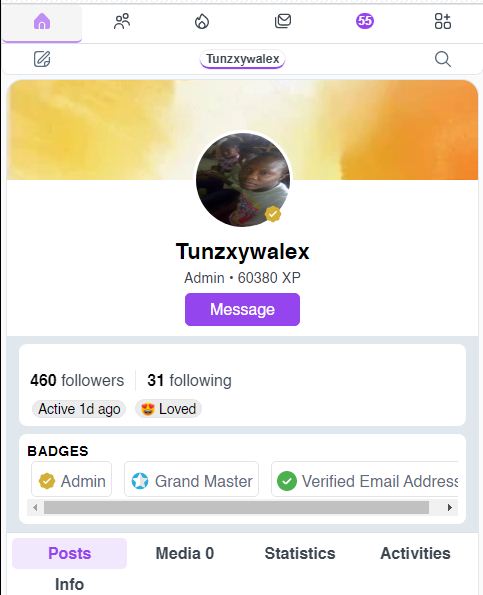The image size is (483, 595).
Task: Open the trending flame icon
Action: (x=202, y=22)
